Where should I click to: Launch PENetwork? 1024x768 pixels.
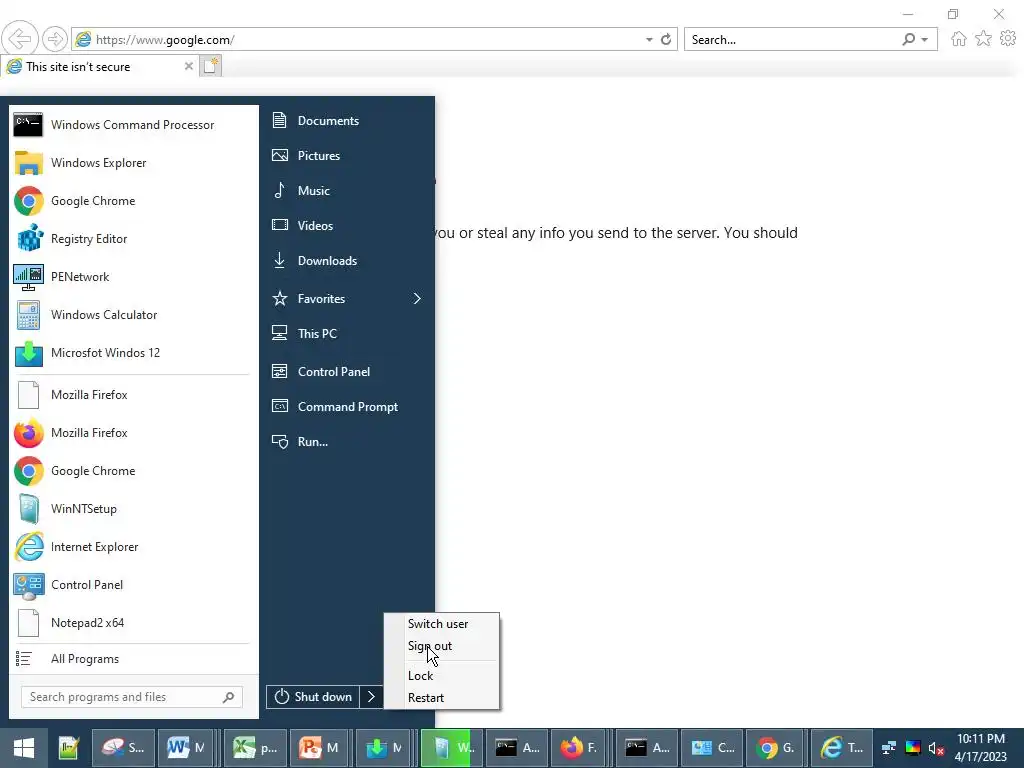[134, 276]
